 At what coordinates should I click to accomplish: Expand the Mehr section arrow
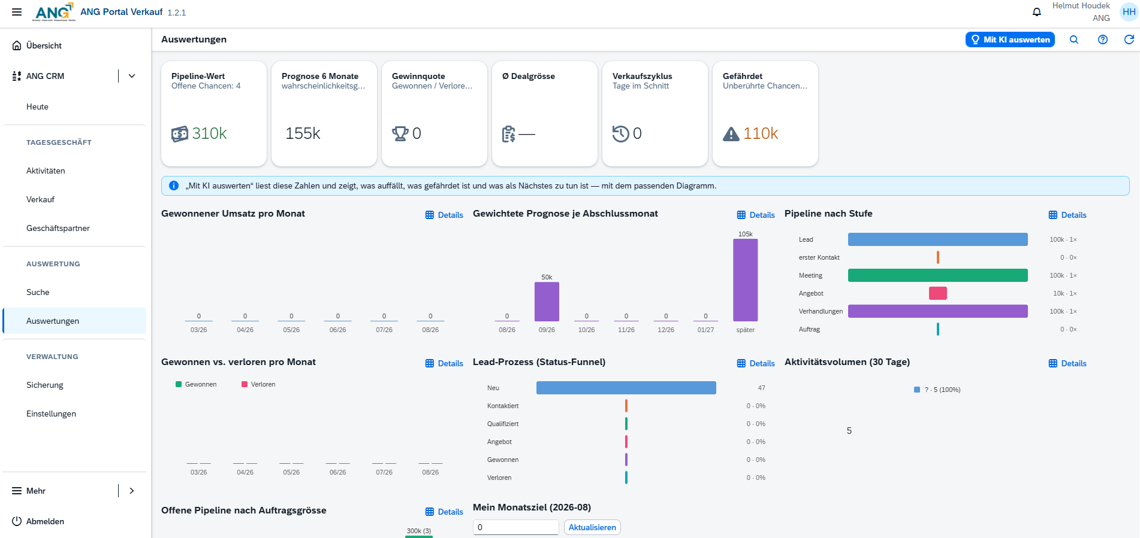[x=132, y=491]
